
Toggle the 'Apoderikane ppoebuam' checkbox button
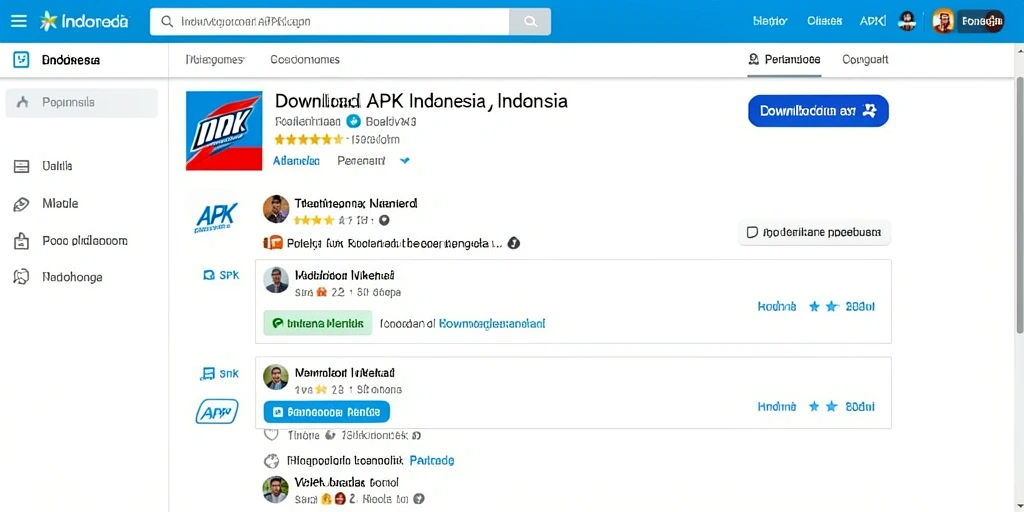(814, 232)
